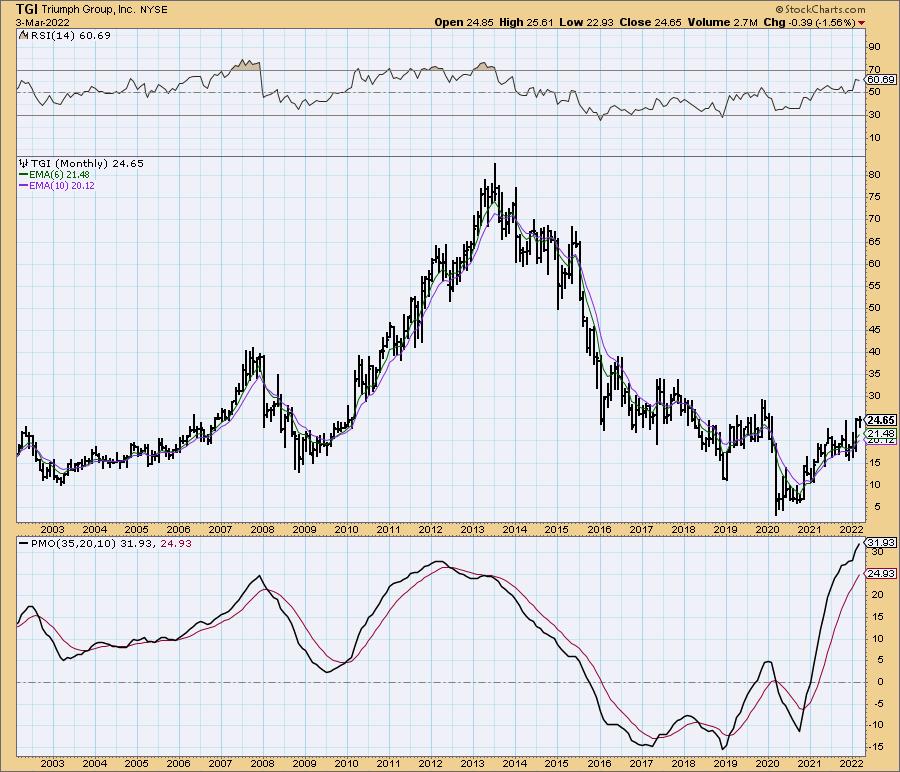
Task: Click the 35 label on price axis
Action: [x=874, y=374]
